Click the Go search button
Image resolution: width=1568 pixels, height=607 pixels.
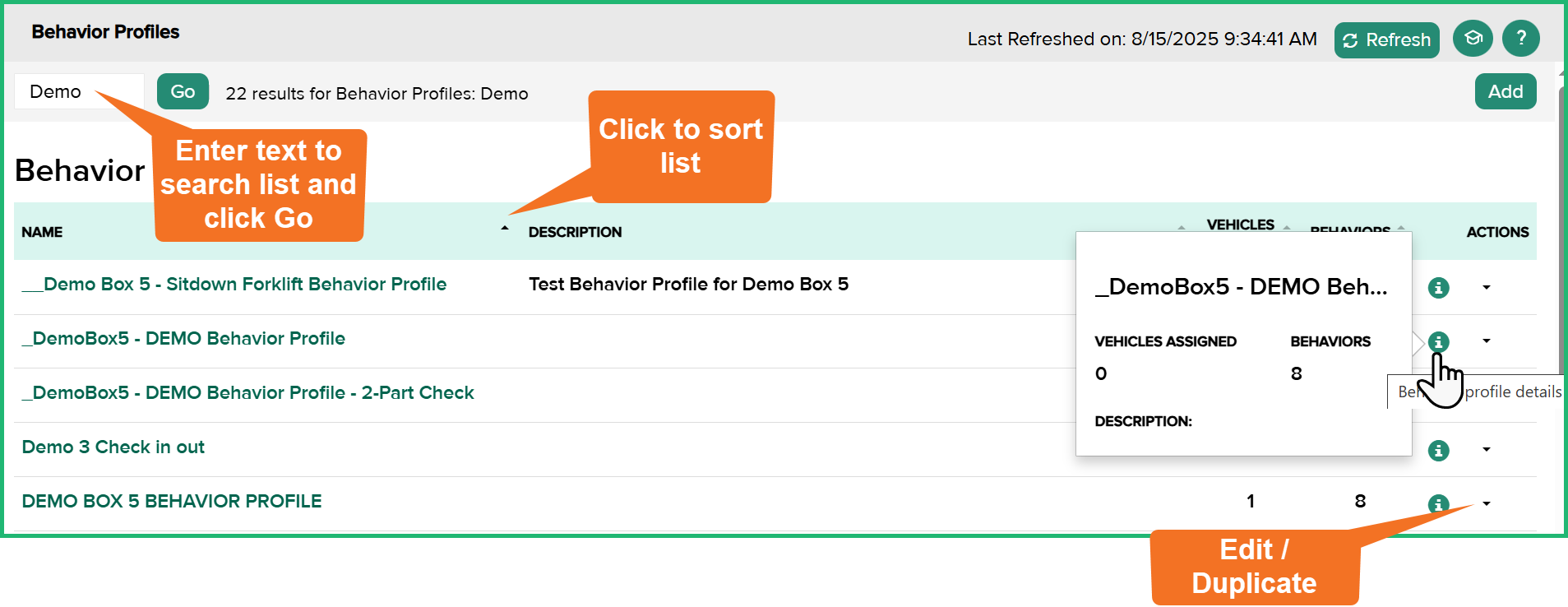(x=182, y=91)
